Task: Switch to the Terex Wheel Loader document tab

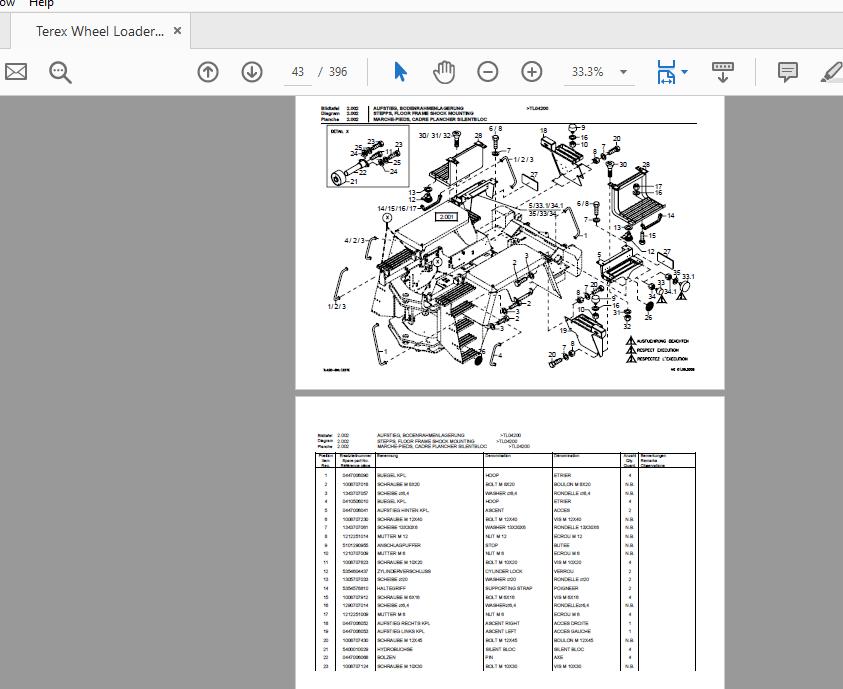Action: (x=103, y=31)
